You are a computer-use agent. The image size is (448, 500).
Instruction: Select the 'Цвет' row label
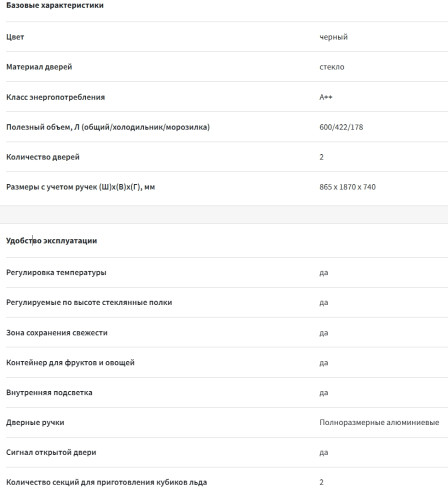pos(15,37)
